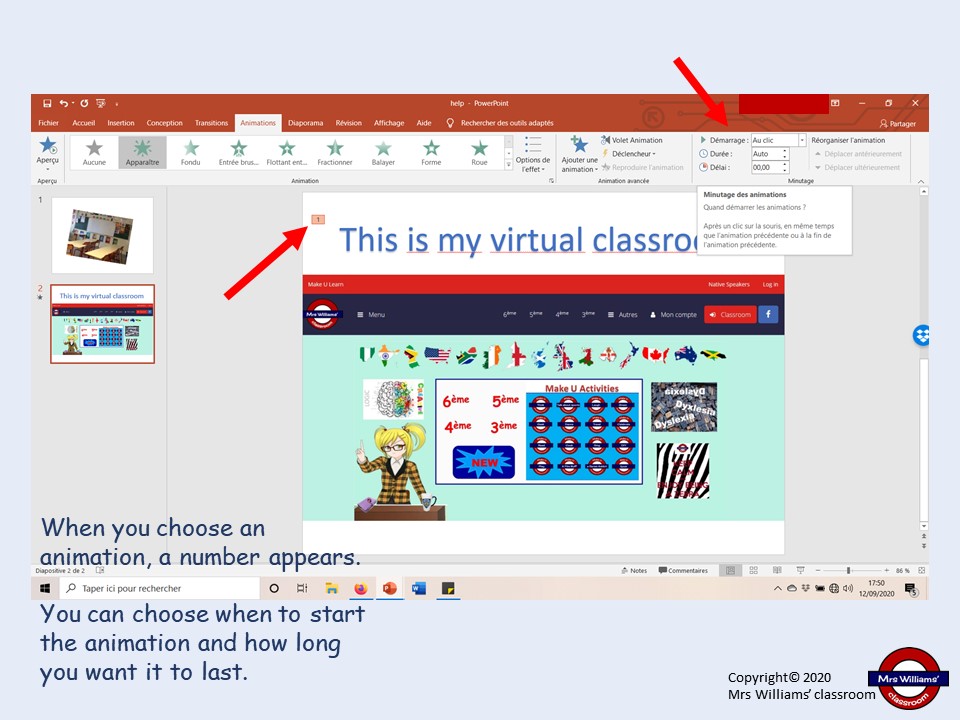Toggle the Commentaires pane in status bar
960x720 pixels.
[x=683, y=571]
